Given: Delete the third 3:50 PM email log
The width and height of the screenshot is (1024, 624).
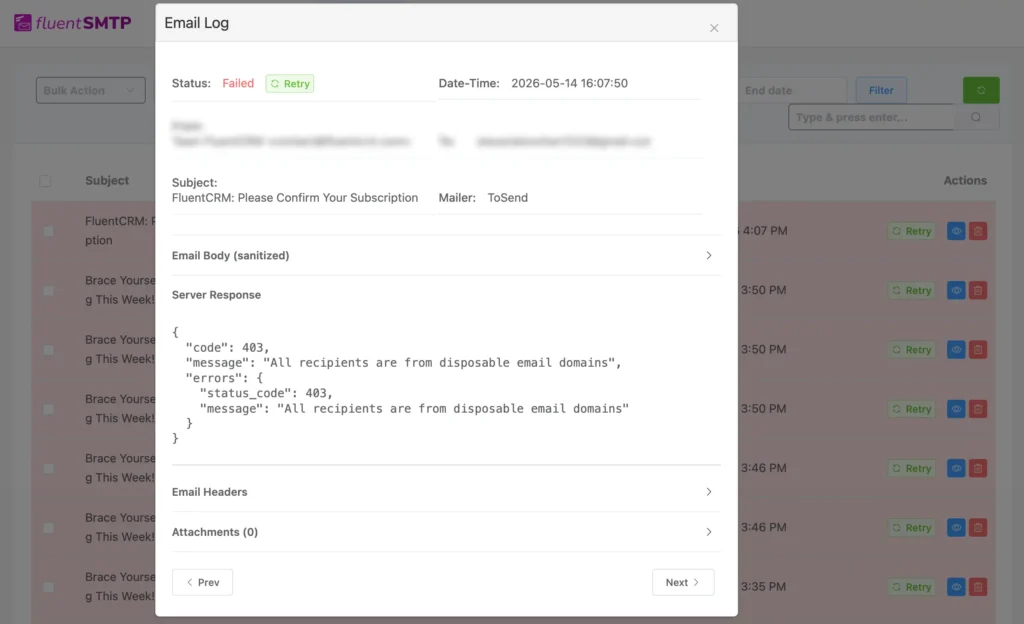Looking at the screenshot, I should (978, 409).
